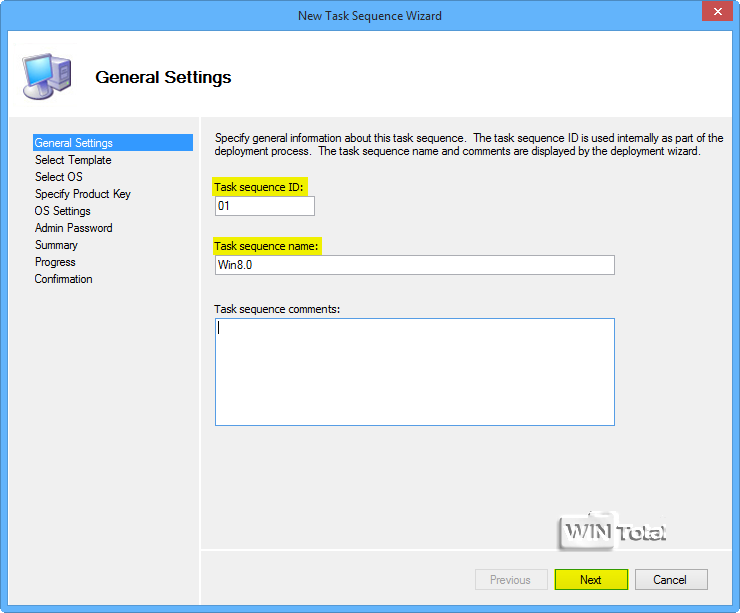
Task: Focus the Task sequence name field
Action: [x=414, y=265]
